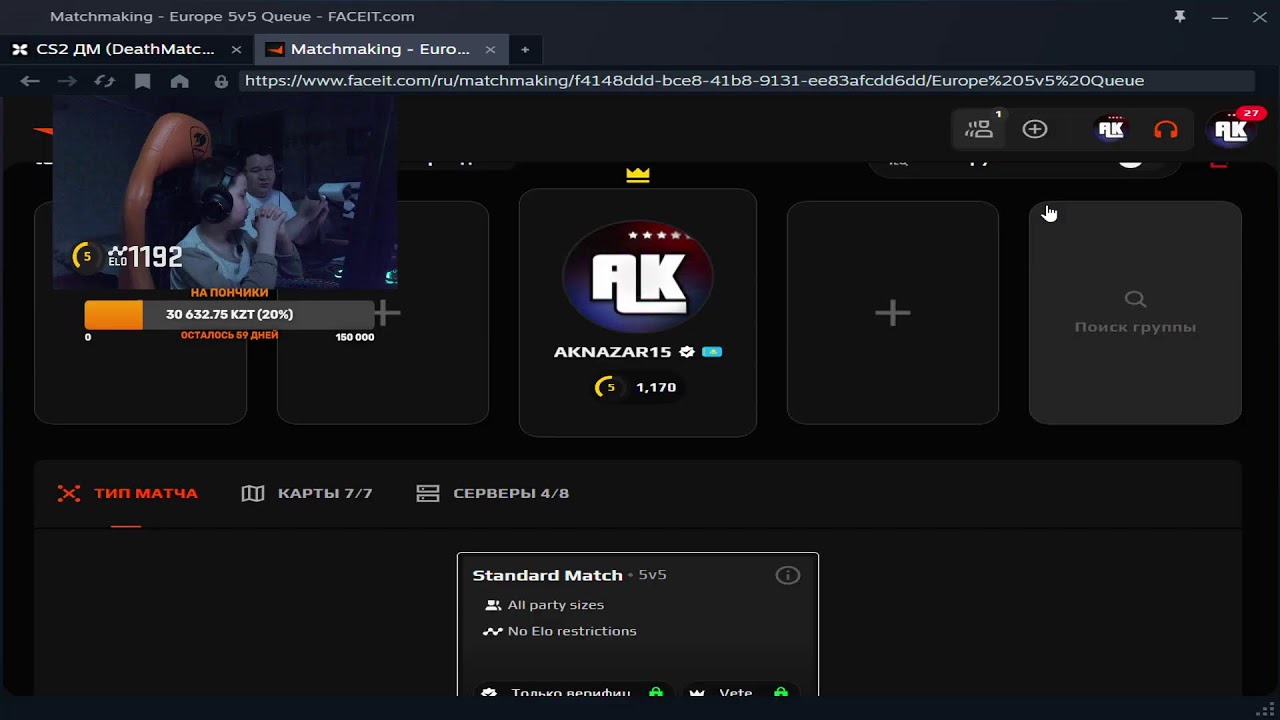
Task: Click the server icon beside СЕРВЕРЫ 4/8
Action: click(x=428, y=493)
